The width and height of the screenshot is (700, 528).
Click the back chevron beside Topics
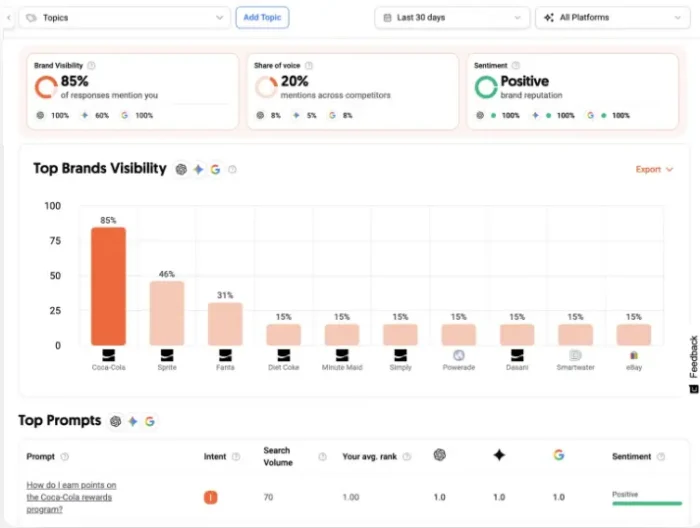click(x=8, y=18)
